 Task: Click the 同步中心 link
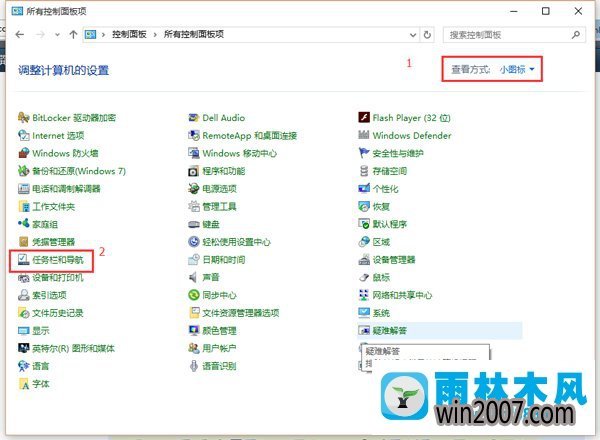click(x=219, y=295)
